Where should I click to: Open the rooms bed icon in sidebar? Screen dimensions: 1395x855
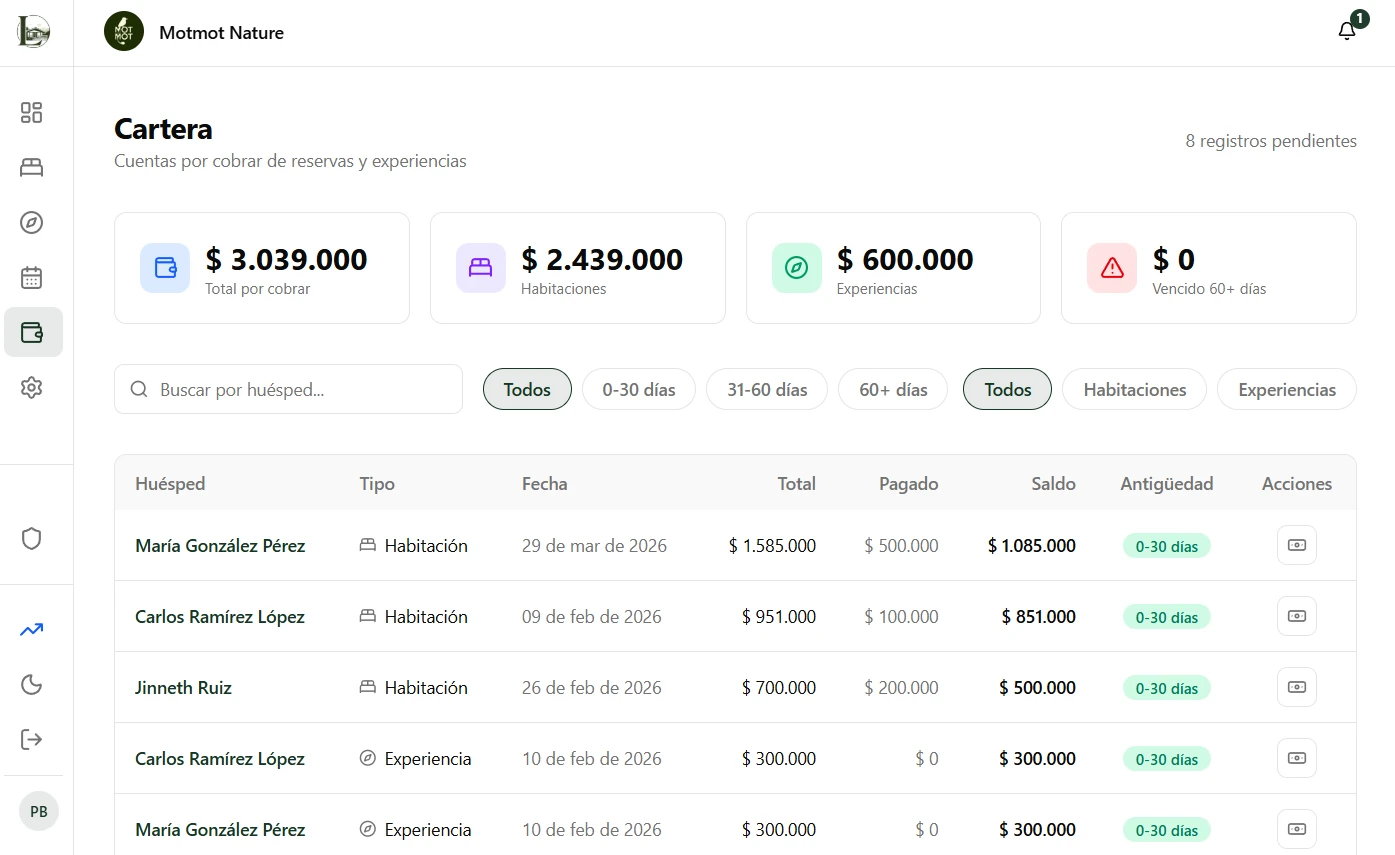tap(32, 167)
